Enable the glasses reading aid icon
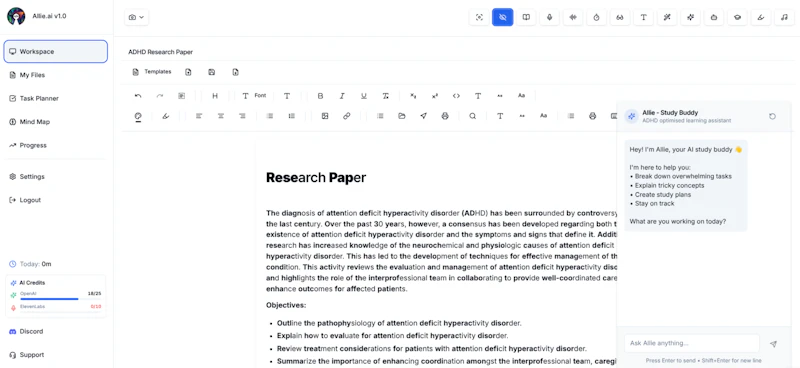The height and width of the screenshot is (368, 800). [620, 17]
